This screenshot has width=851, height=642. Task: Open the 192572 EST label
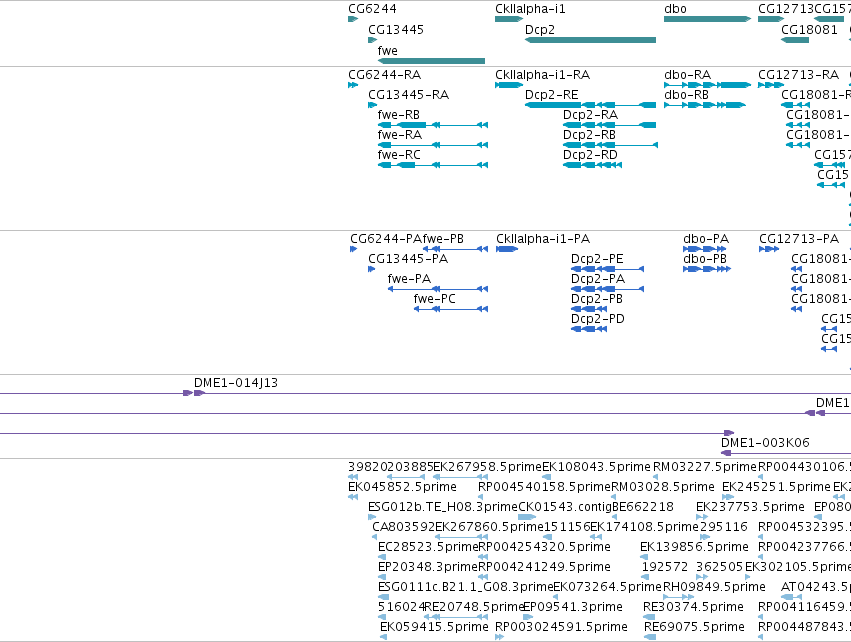665,568
